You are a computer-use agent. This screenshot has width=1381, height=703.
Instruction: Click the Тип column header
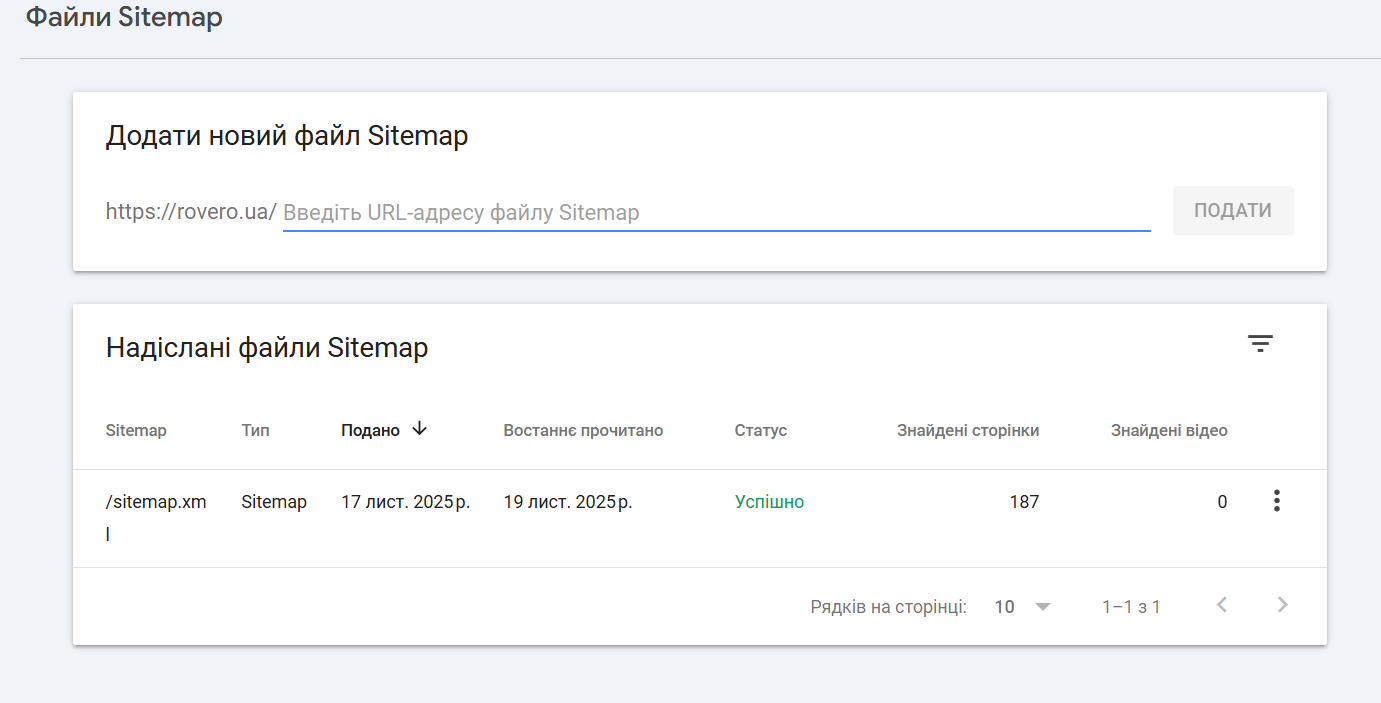click(255, 431)
